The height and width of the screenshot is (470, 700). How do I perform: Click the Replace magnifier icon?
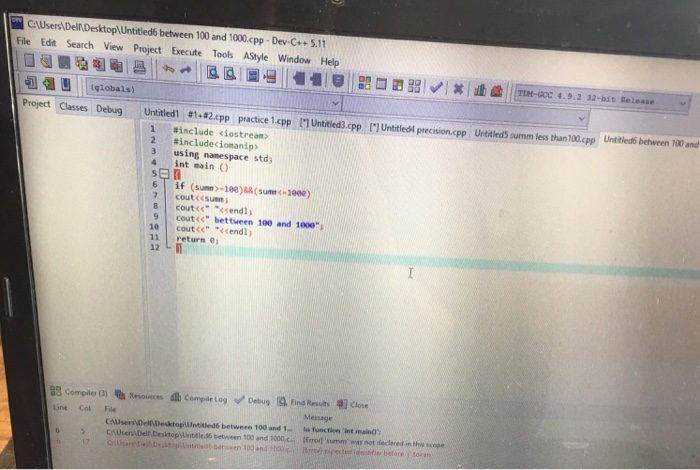point(230,73)
